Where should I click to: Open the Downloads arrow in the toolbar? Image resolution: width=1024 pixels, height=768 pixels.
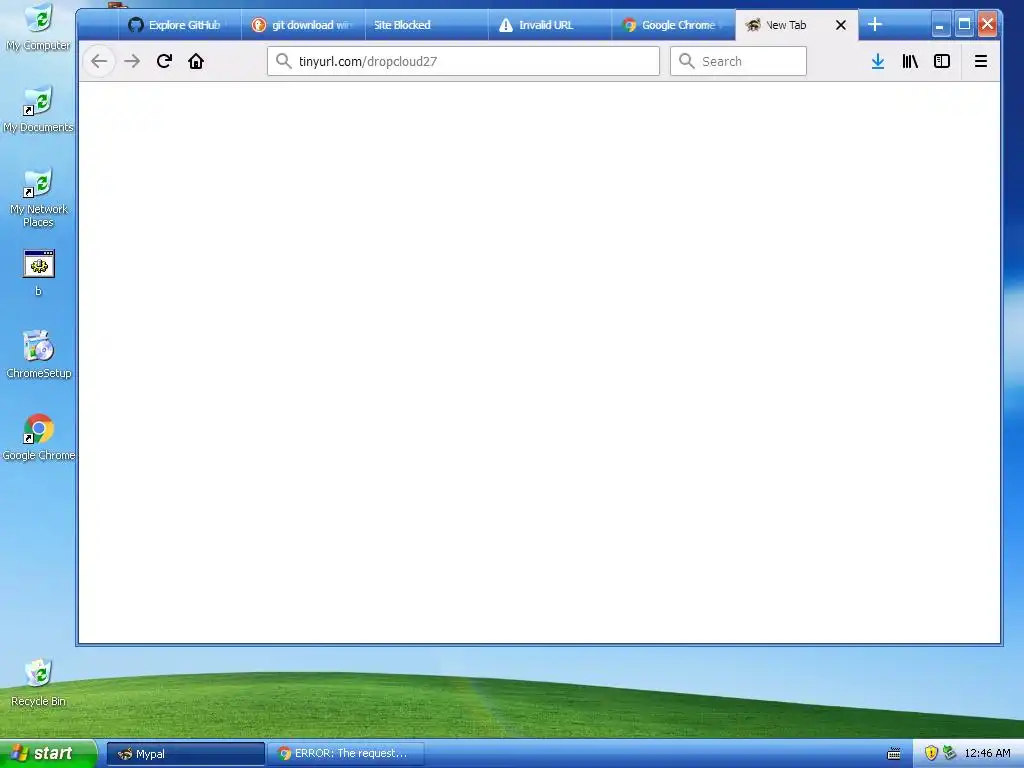click(x=878, y=61)
